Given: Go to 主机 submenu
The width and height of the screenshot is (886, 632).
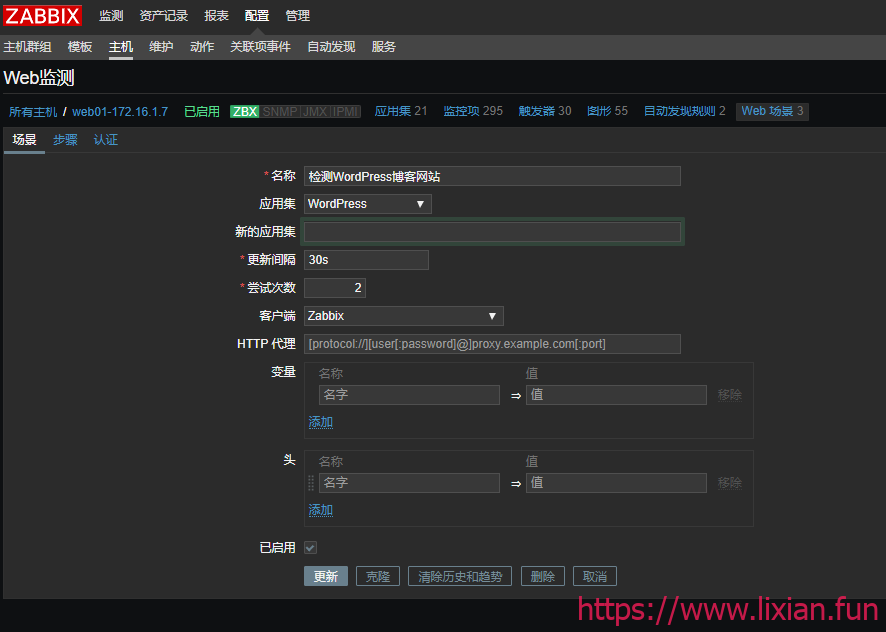Looking at the screenshot, I should point(121,47).
